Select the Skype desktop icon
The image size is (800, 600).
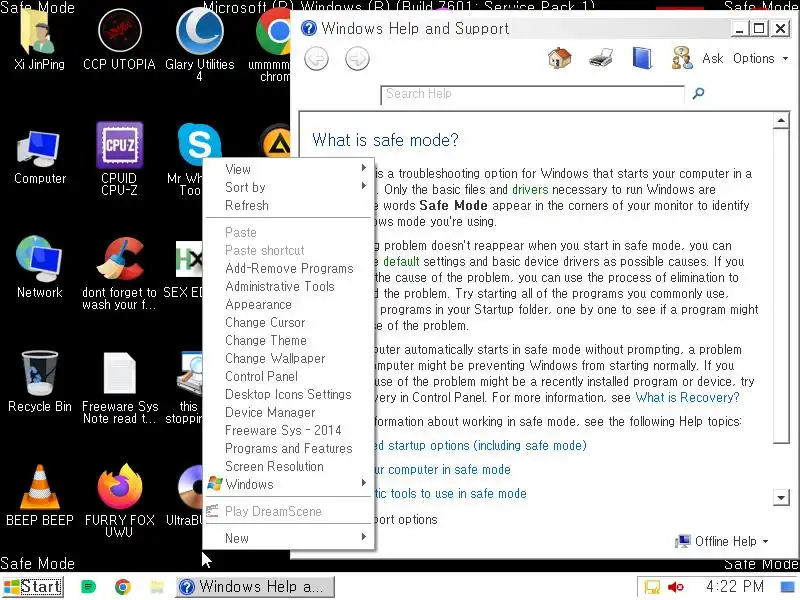coord(199,142)
